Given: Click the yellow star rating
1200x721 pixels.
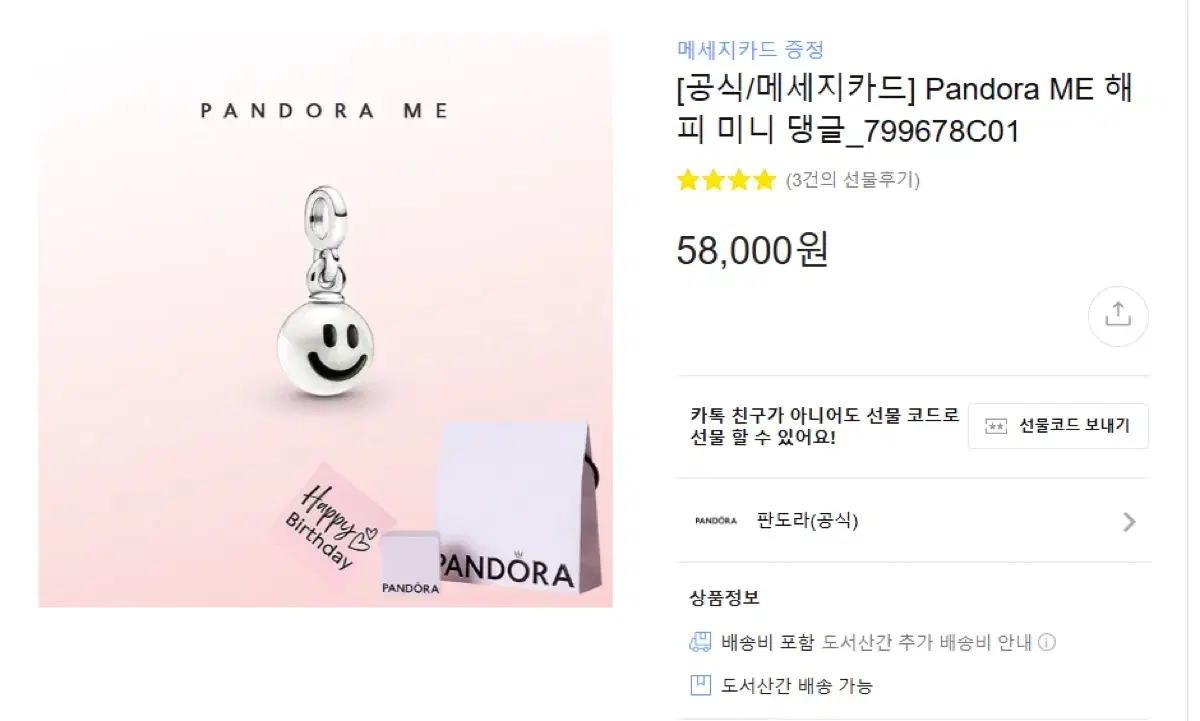Looking at the screenshot, I should (x=726, y=180).
